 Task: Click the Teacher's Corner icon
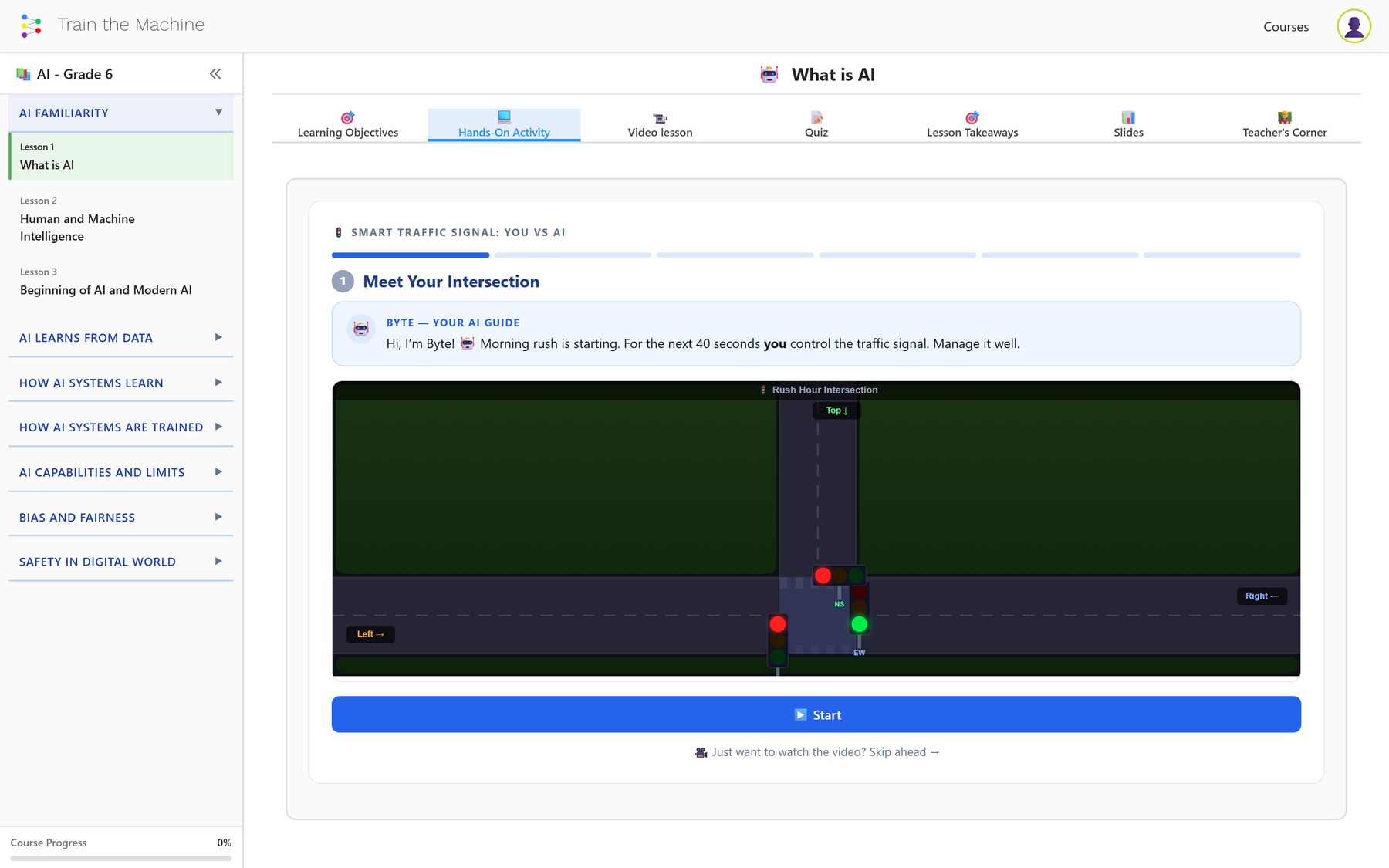pyautogui.click(x=1285, y=117)
